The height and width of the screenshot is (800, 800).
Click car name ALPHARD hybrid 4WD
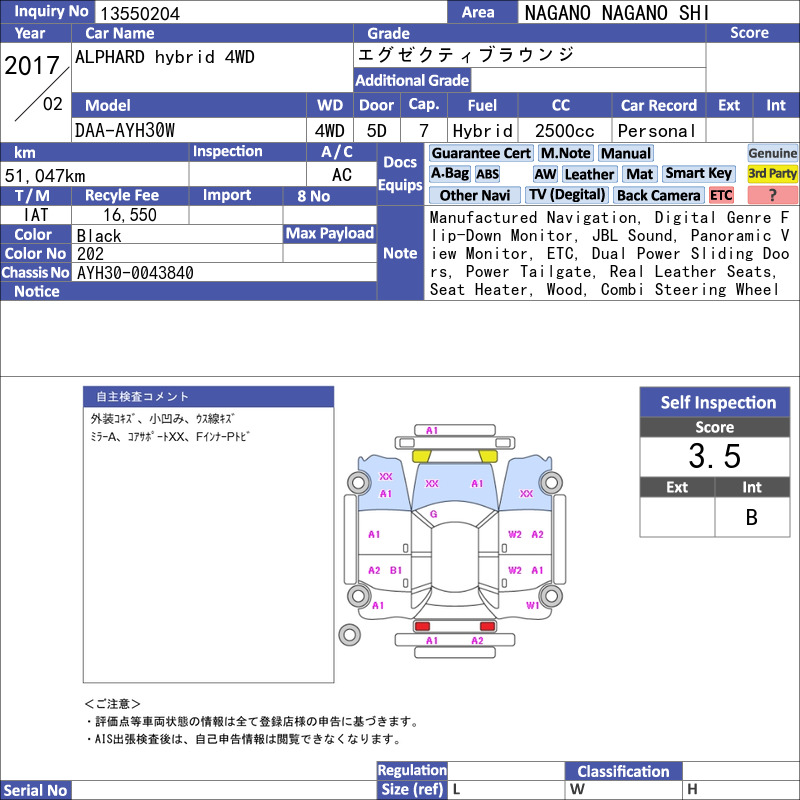coord(165,57)
